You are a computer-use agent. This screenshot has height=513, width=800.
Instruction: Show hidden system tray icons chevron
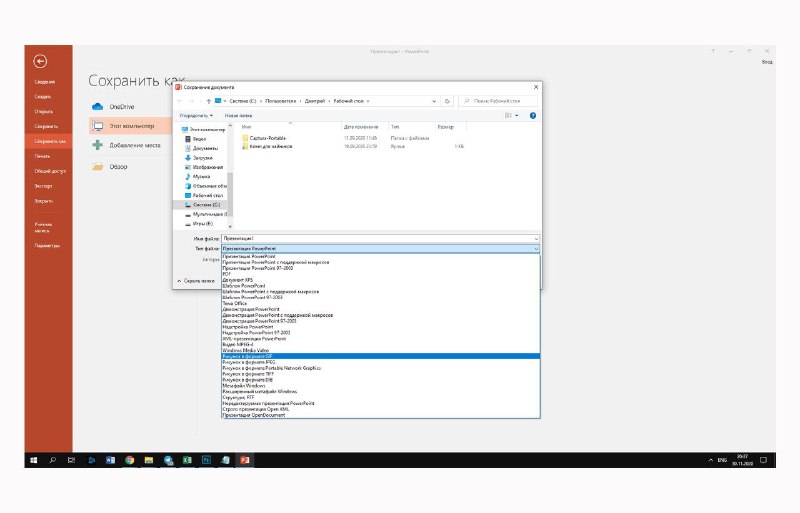coord(710,460)
